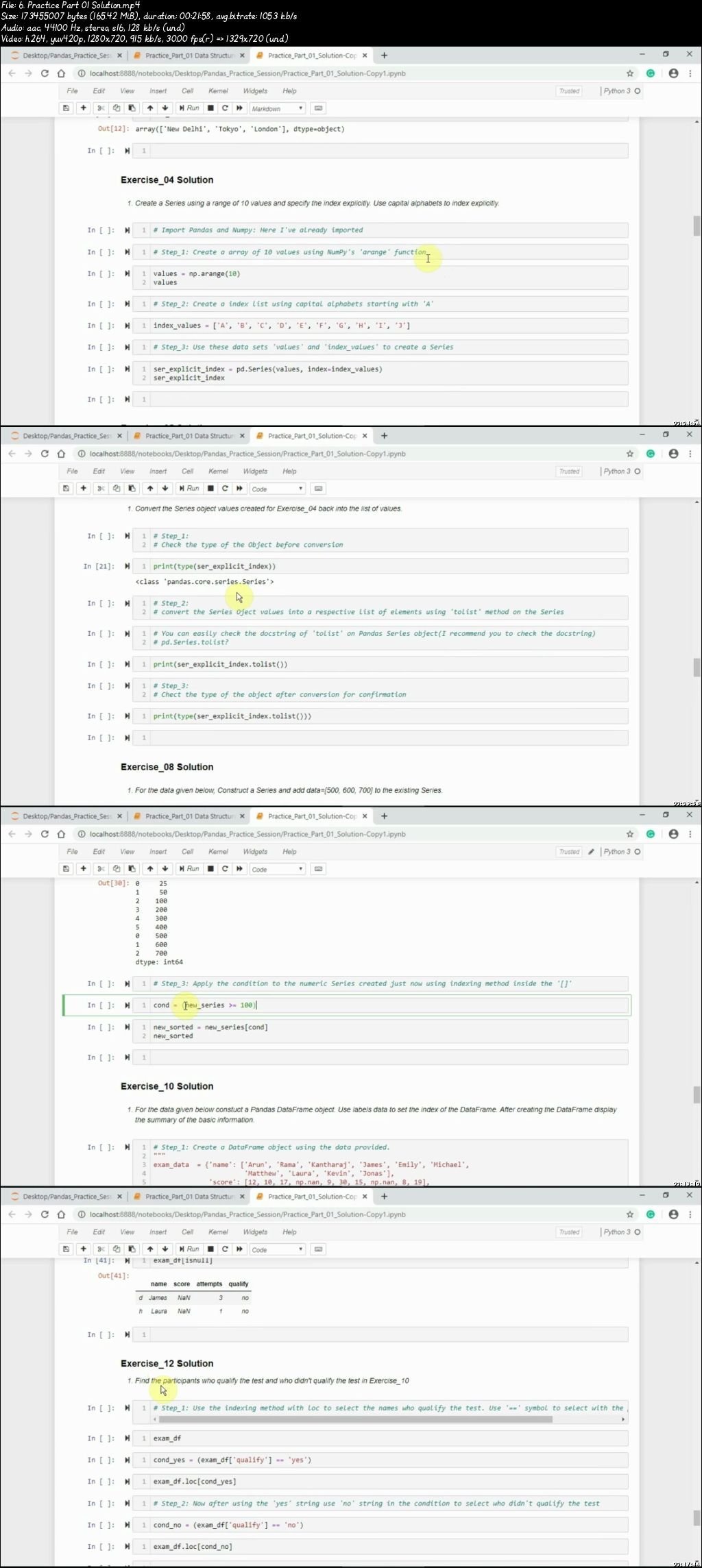Click the pencil edit-mode indicator beside Python 3
The image size is (702, 1568).
coord(591,852)
